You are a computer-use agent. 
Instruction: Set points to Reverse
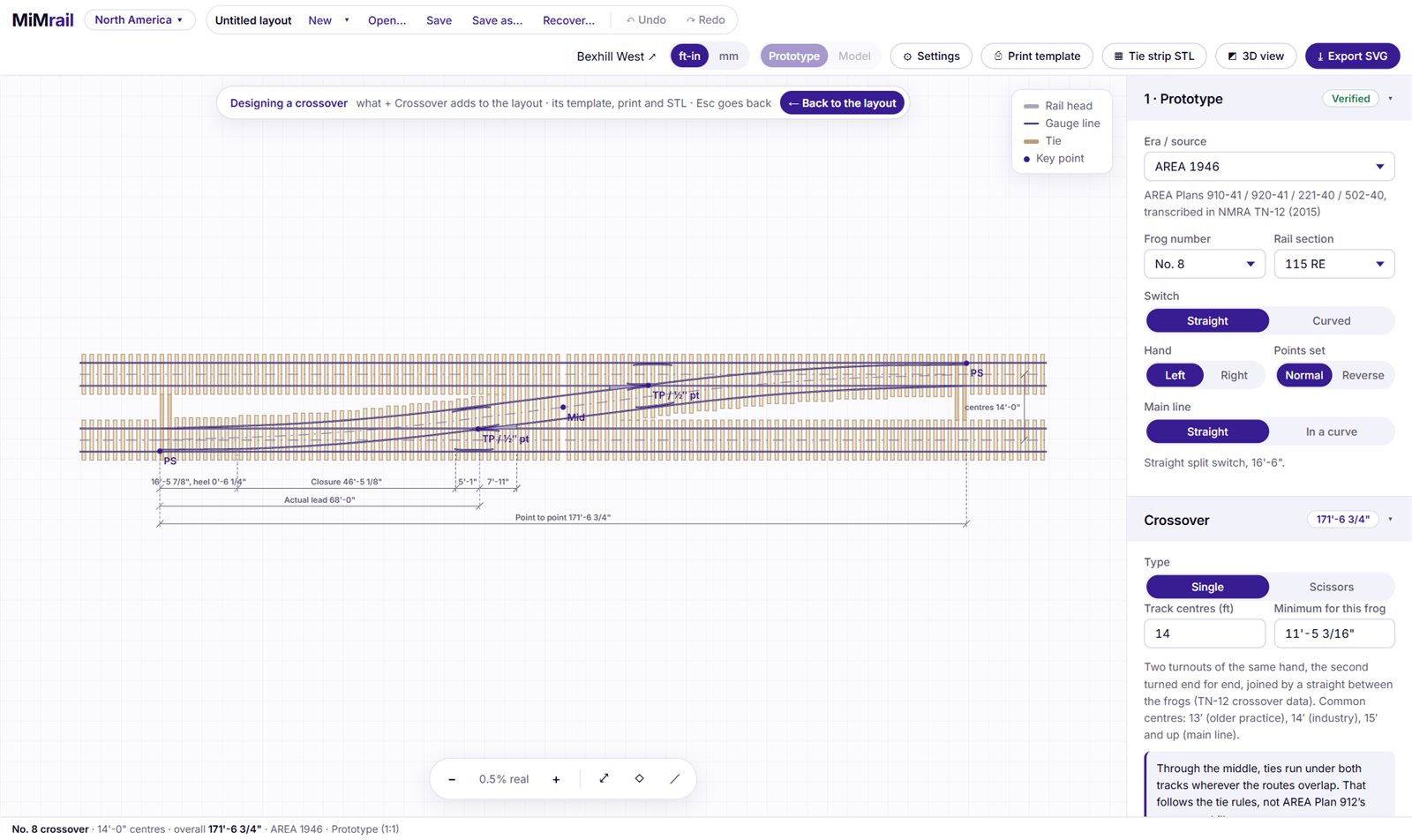tap(1363, 375)
